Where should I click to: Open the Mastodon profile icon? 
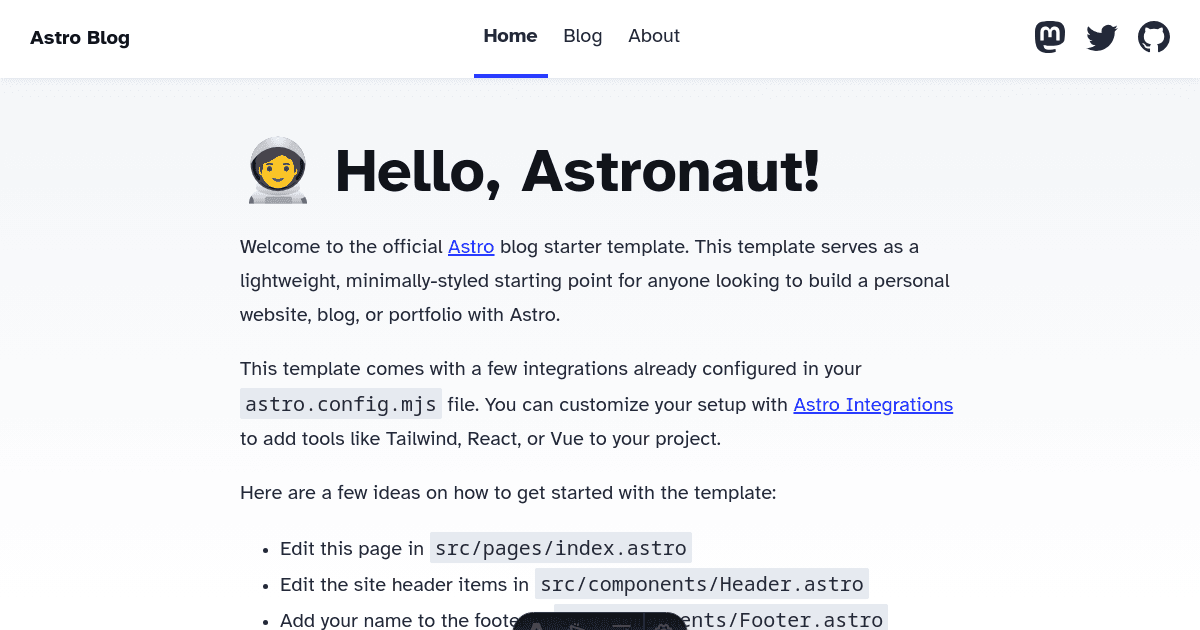pyautogui.click(x=1050, y=36)
